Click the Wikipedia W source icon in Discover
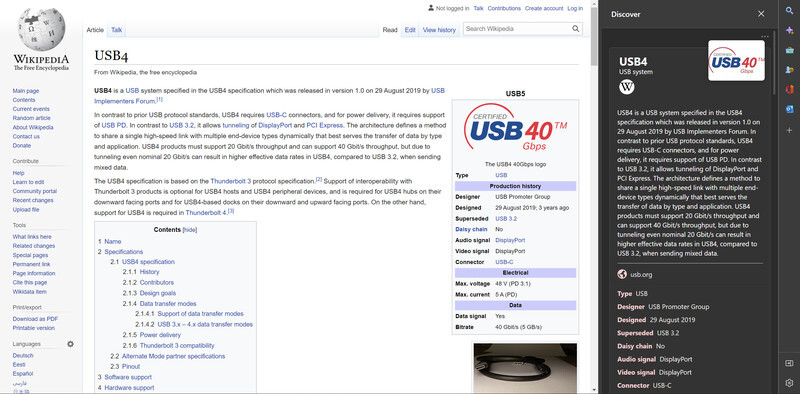The height and width of the screenshot is (394, 800). 627,87
